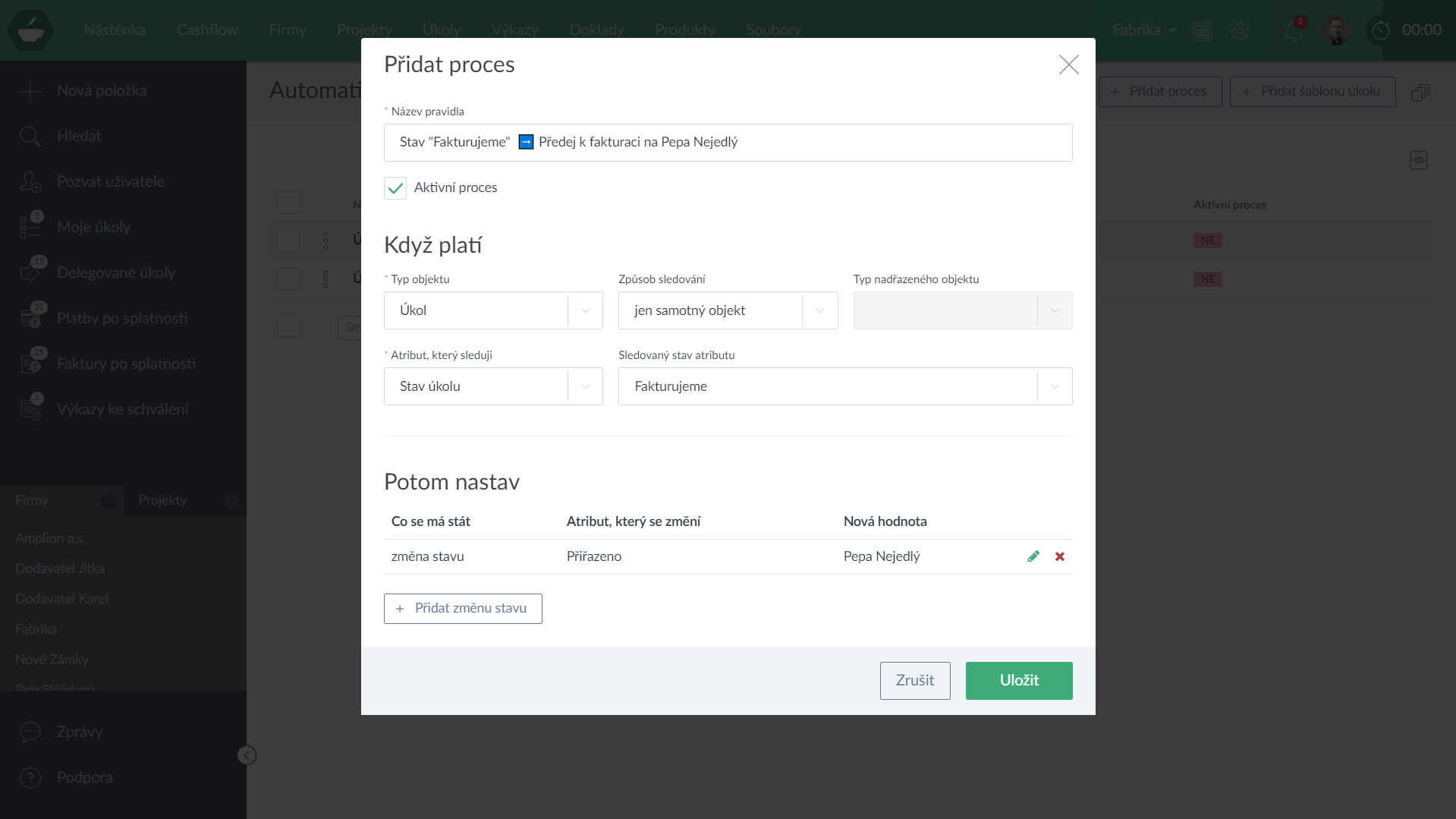Open the Typ objektu dropdown
The width and height of the screenshot is (1456, 819).
(x=493, y=310)
